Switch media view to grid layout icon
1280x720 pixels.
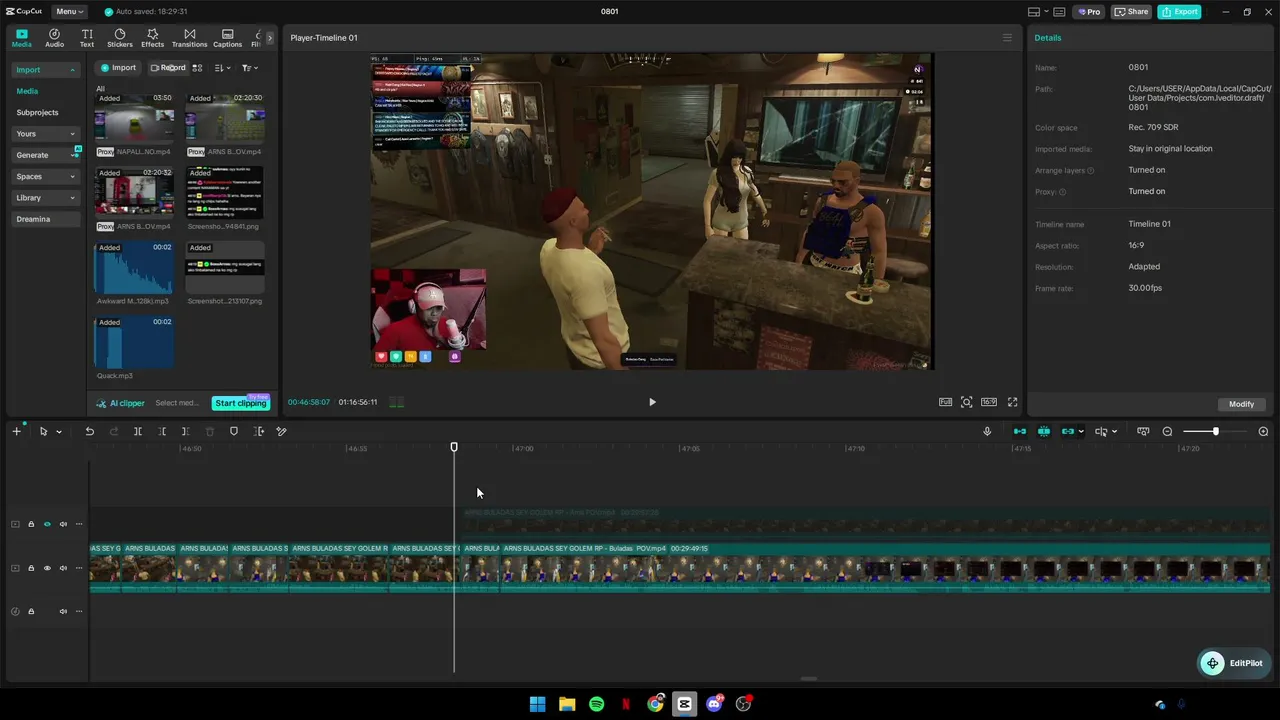click(197, 68)
